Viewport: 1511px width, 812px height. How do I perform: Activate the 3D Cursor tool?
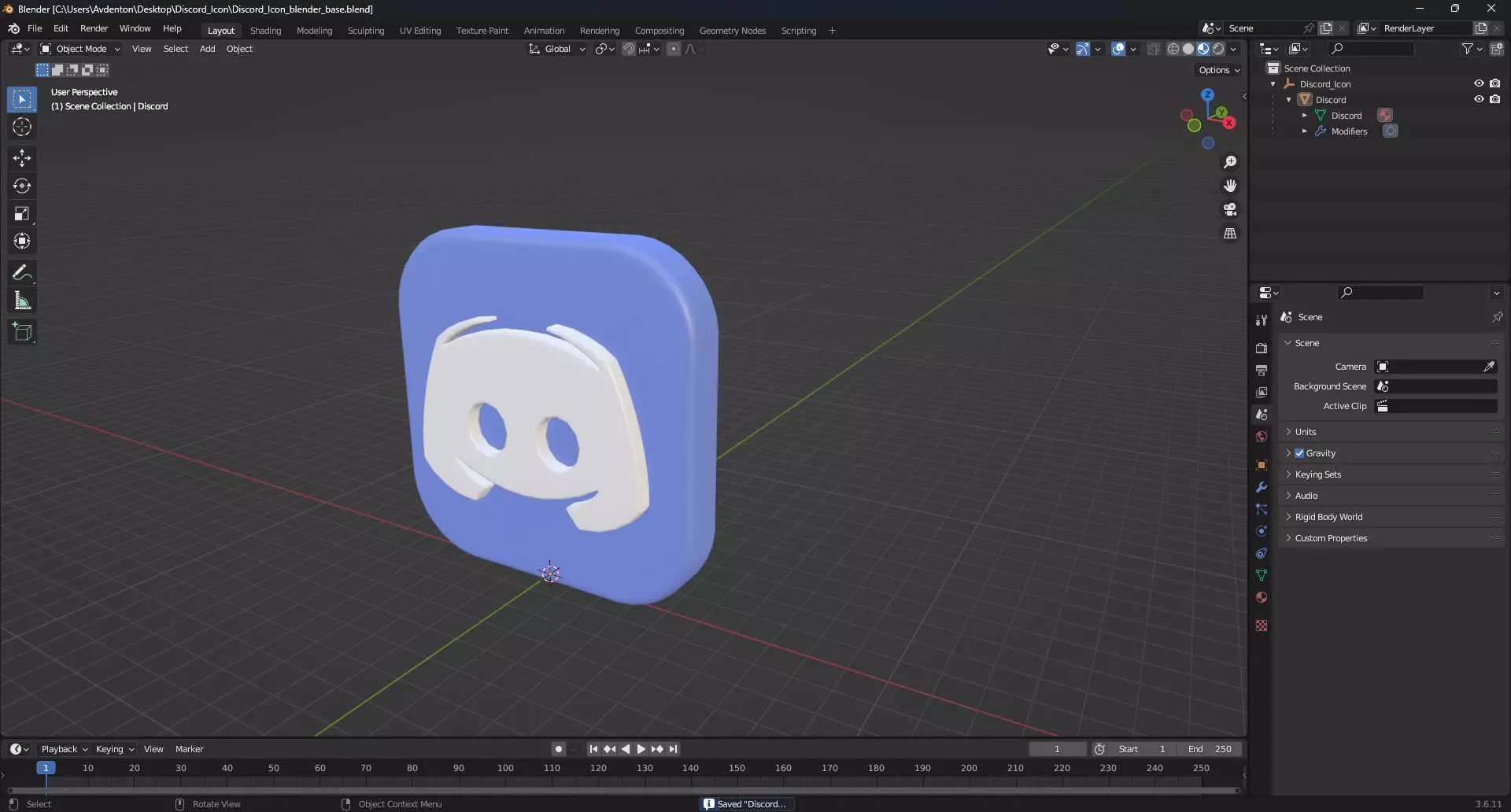[x=22, y=127]
